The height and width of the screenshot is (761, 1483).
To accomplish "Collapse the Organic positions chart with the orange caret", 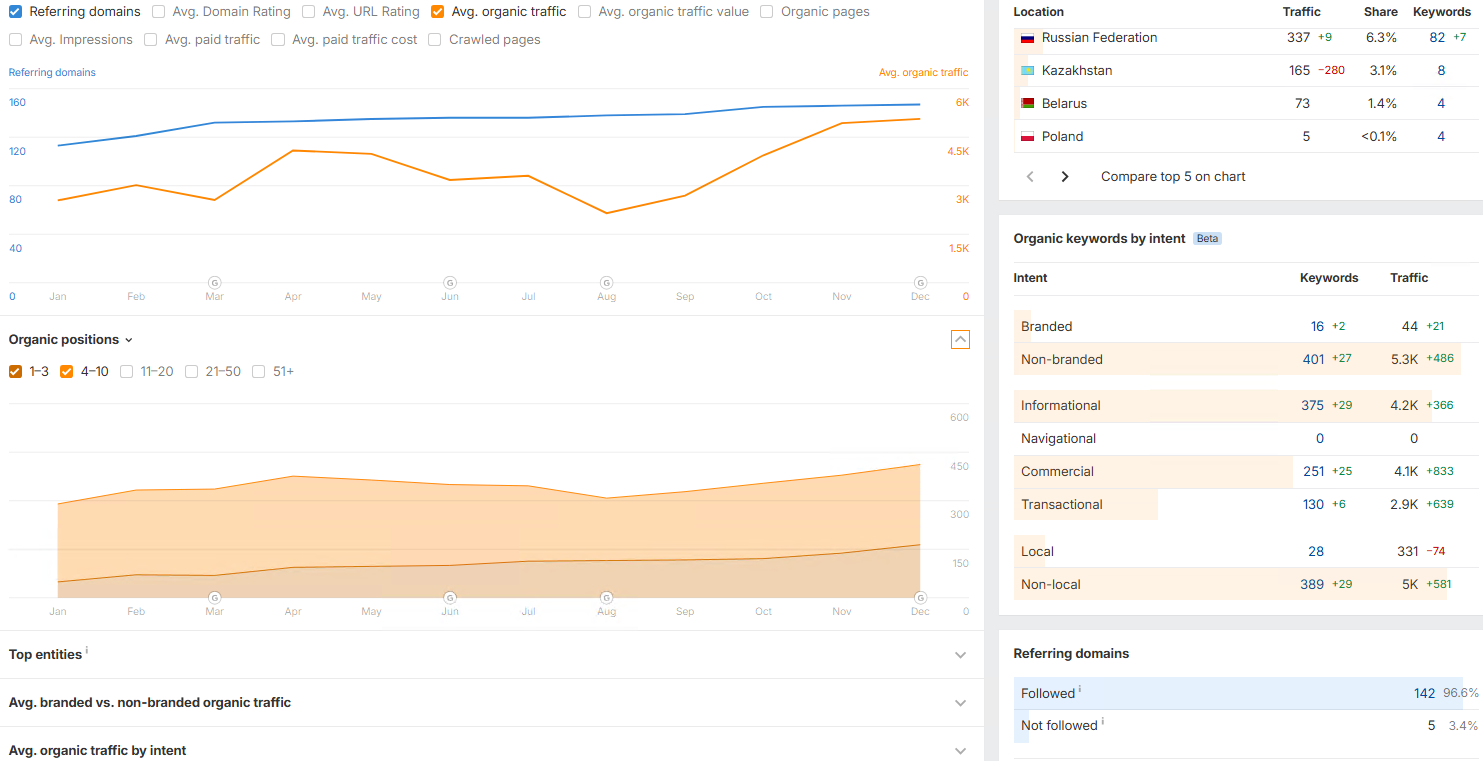I will [960, 340].
